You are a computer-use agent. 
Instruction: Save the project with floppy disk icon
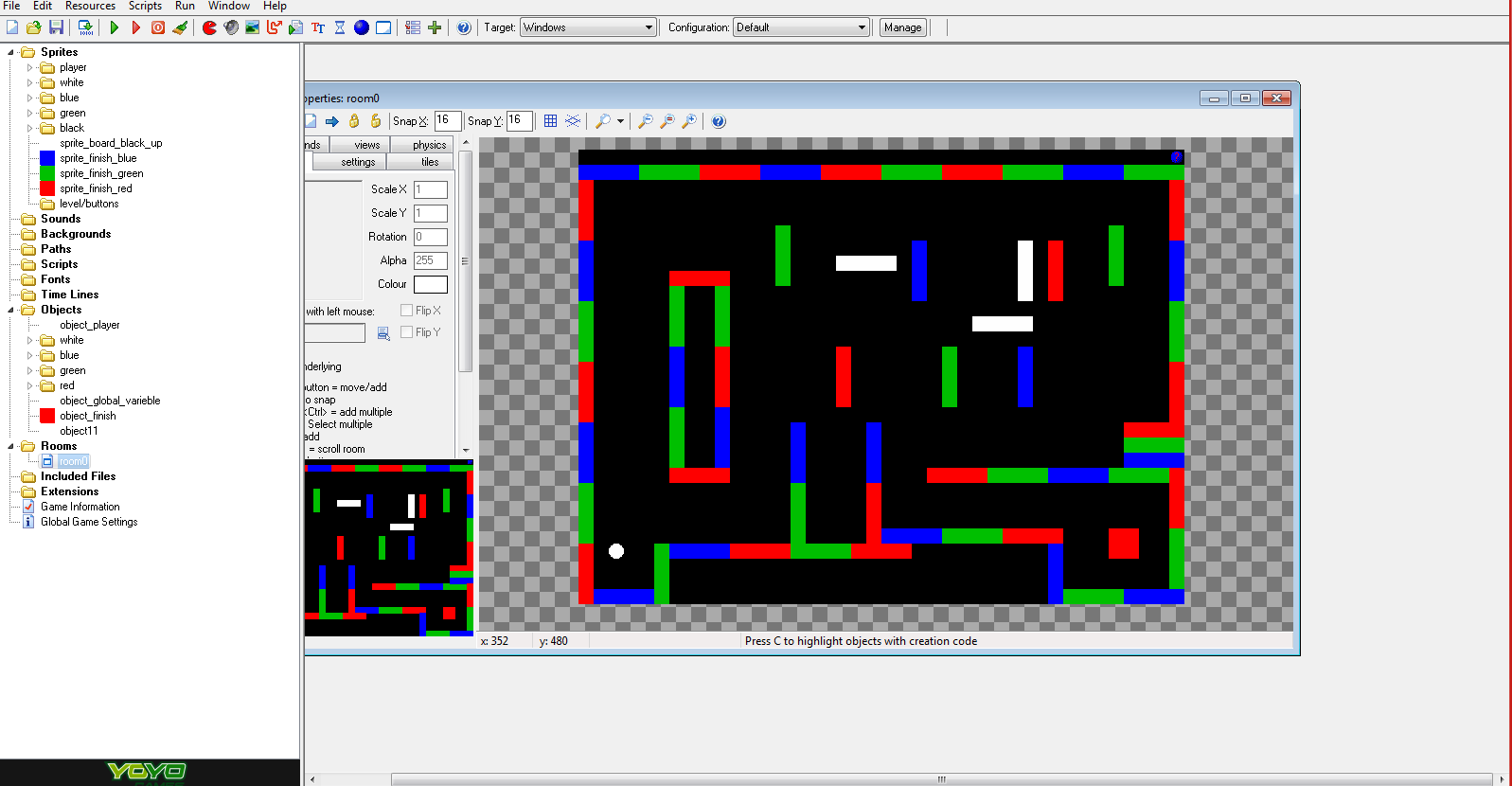coord(56,27)
